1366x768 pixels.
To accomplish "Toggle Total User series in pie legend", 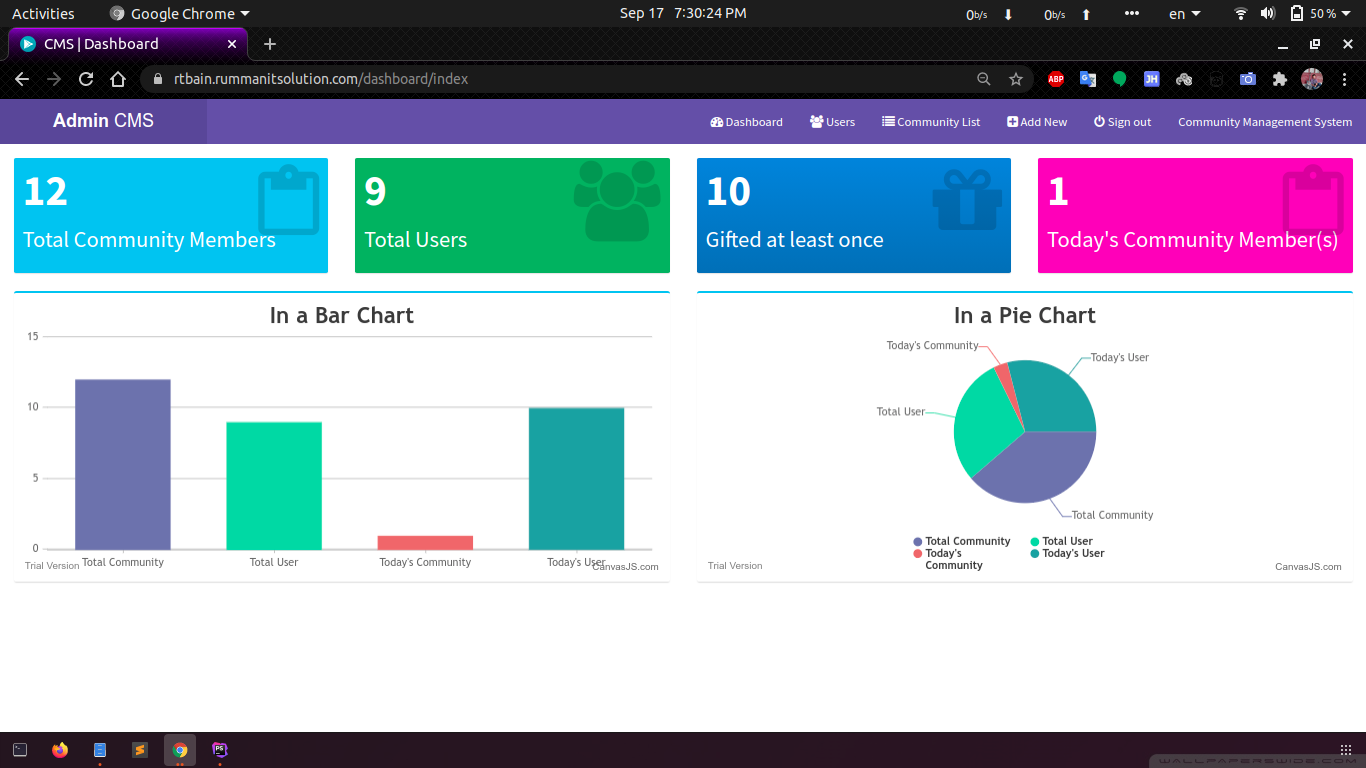I will coord(1066,541).
